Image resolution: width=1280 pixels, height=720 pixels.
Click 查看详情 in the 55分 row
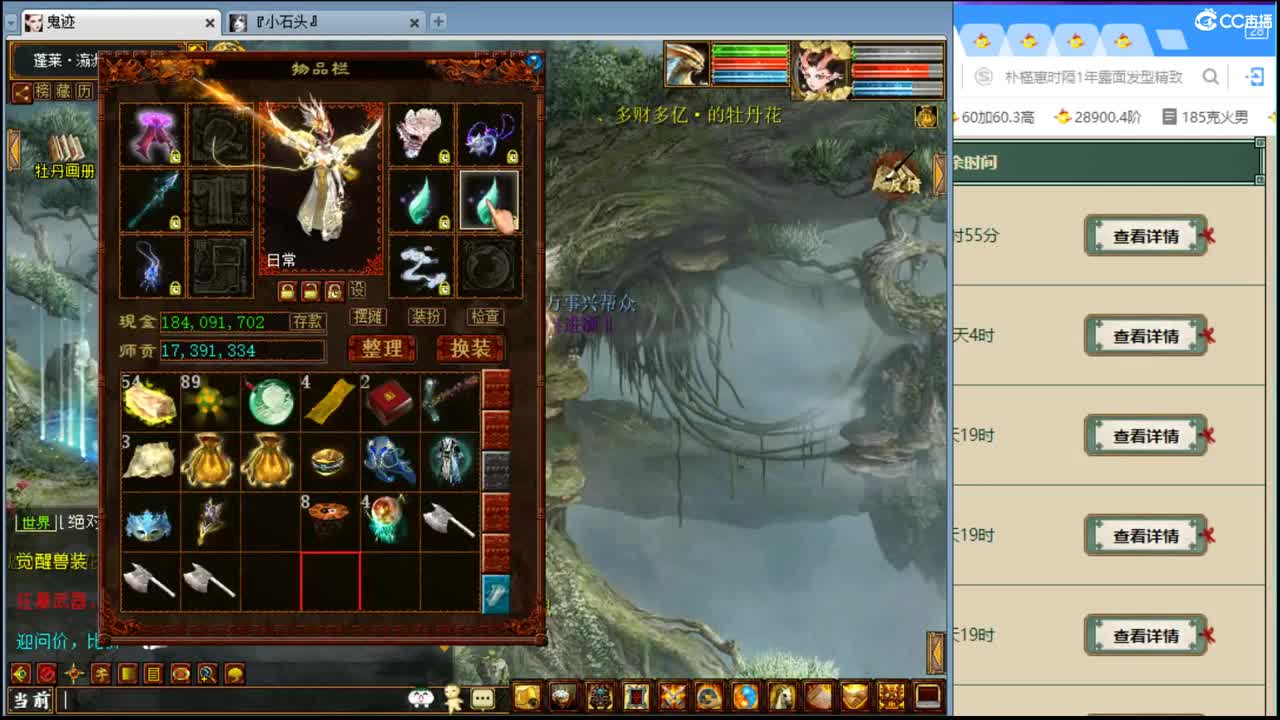(x=1146, y=236)
